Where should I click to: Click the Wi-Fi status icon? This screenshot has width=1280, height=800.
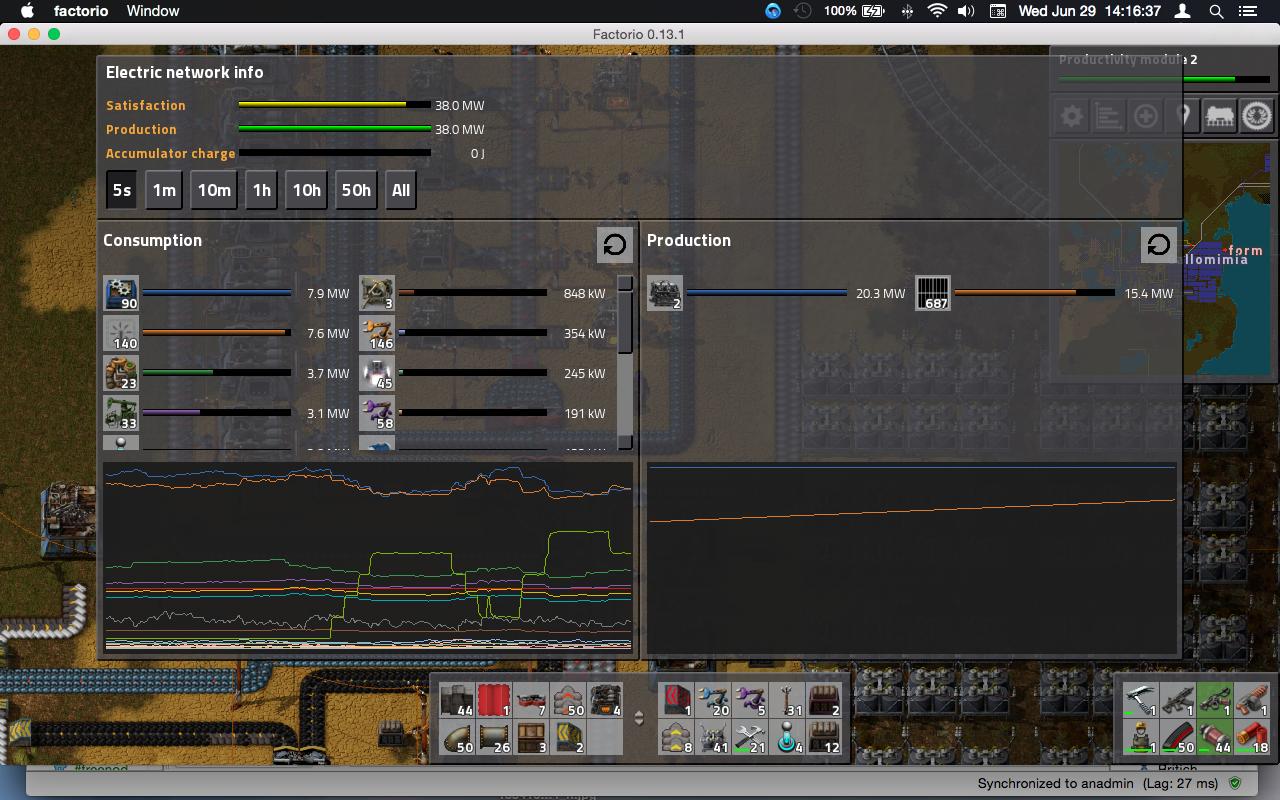(937, 11)
